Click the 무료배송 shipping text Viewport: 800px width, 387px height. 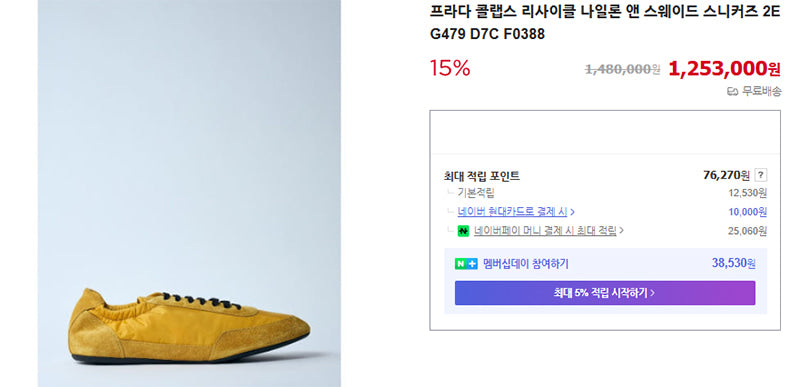click(x=761, y=92)
